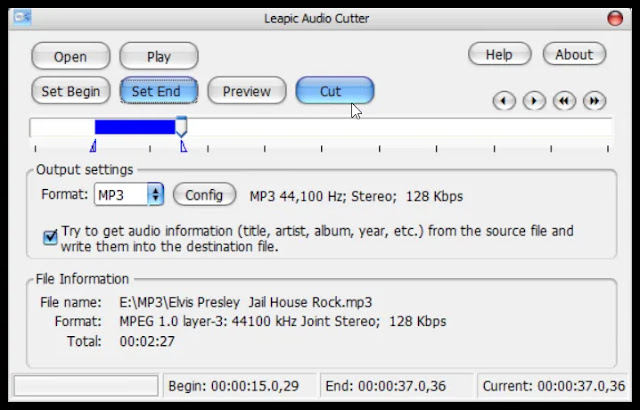
Task: Open the Config output settings
Action: 204,195
